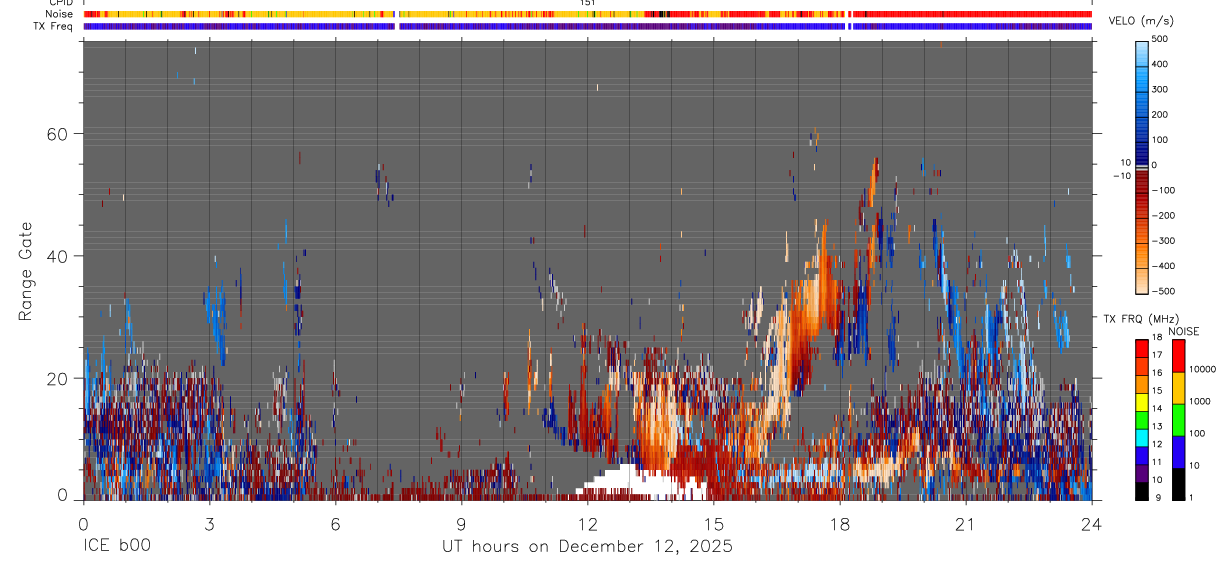1228x567 pixels.
Task: Click hour tick '24' on the UT axis
Action: pyautogui.click(x=1092, y=523)
